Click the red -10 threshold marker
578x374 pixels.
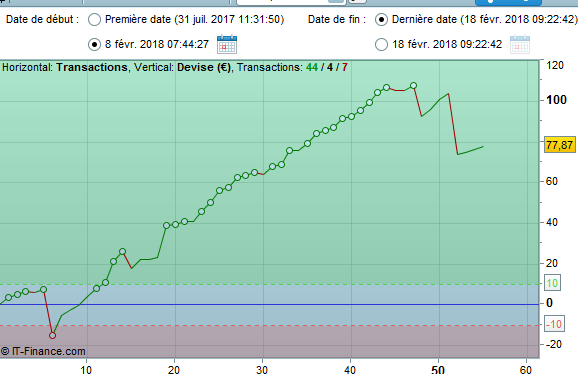click(554, 324)
